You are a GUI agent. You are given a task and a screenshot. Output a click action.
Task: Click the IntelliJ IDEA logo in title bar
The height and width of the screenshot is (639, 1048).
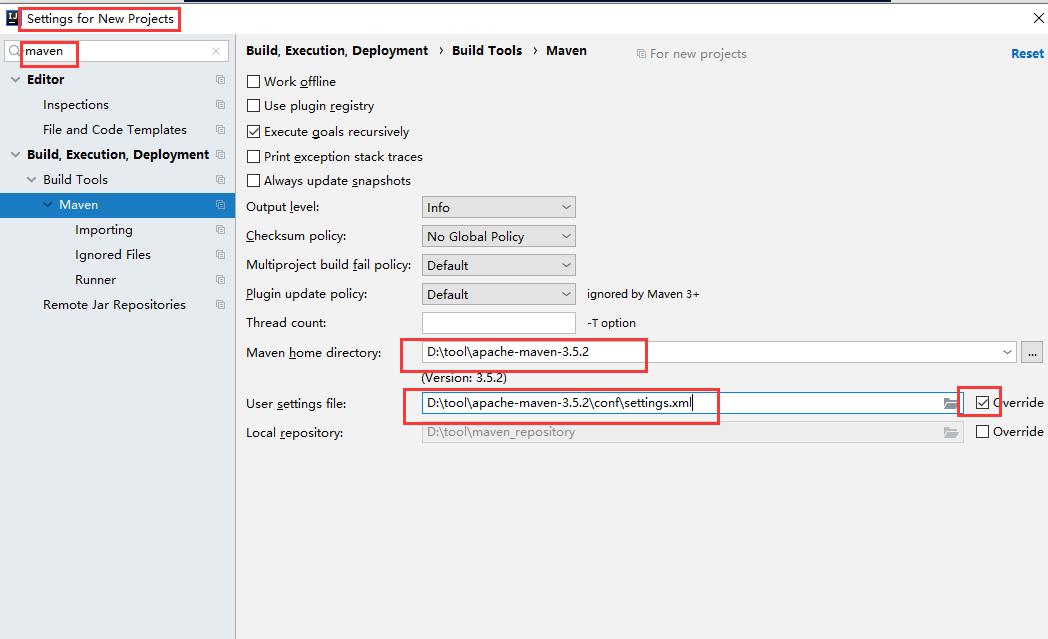pyautogui.click(x=11, y=18)
